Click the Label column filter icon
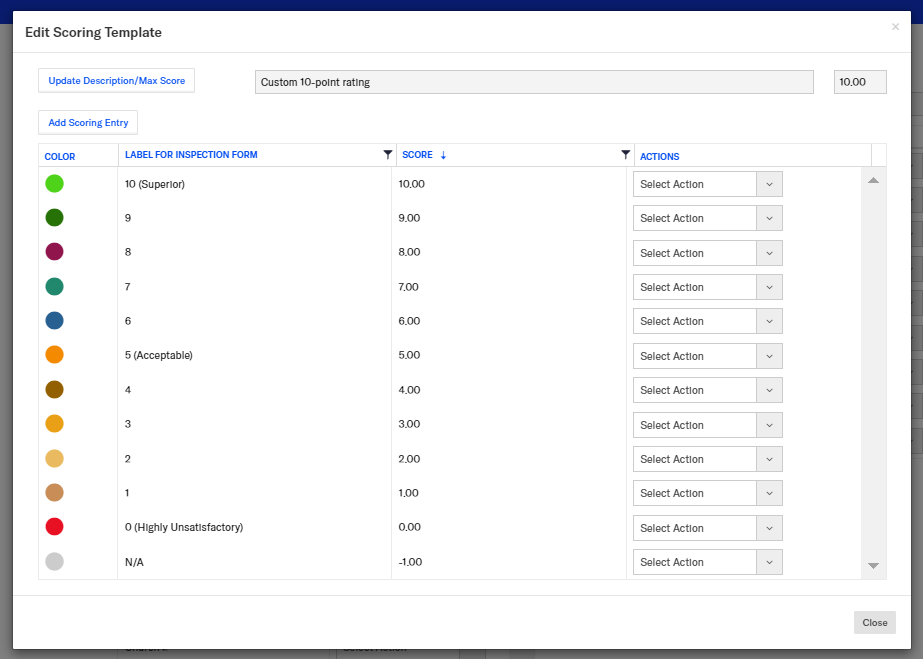The width and height of the screenshot is (923, 659). 388,155
